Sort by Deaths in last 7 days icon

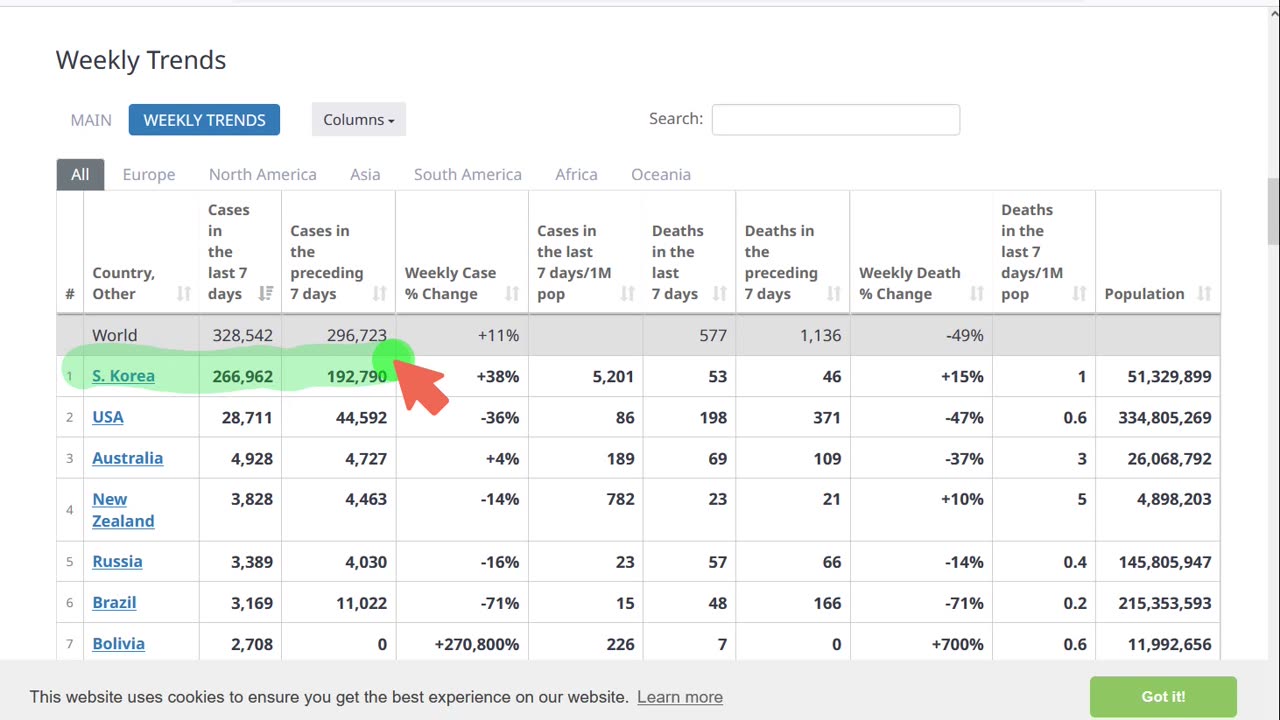720,294
